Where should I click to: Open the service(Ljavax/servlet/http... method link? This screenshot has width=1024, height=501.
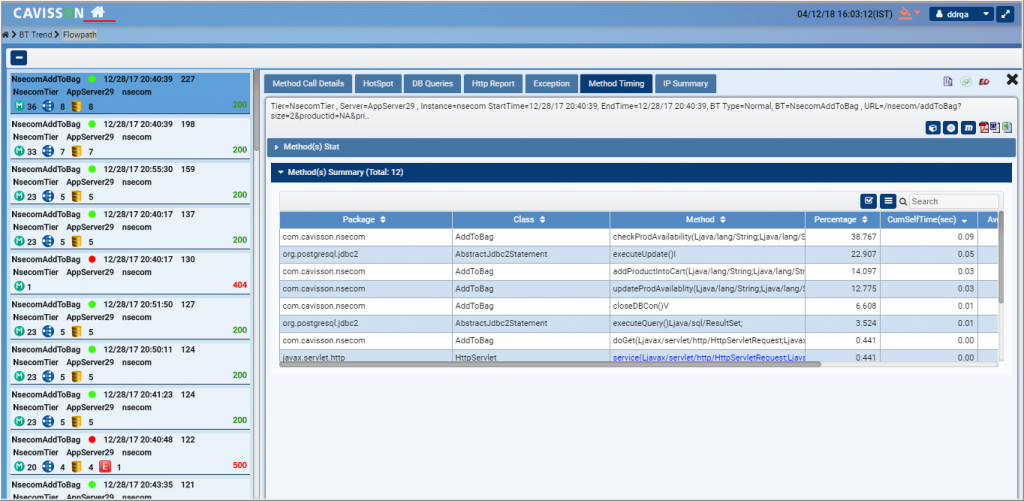(x=709, y=357)
